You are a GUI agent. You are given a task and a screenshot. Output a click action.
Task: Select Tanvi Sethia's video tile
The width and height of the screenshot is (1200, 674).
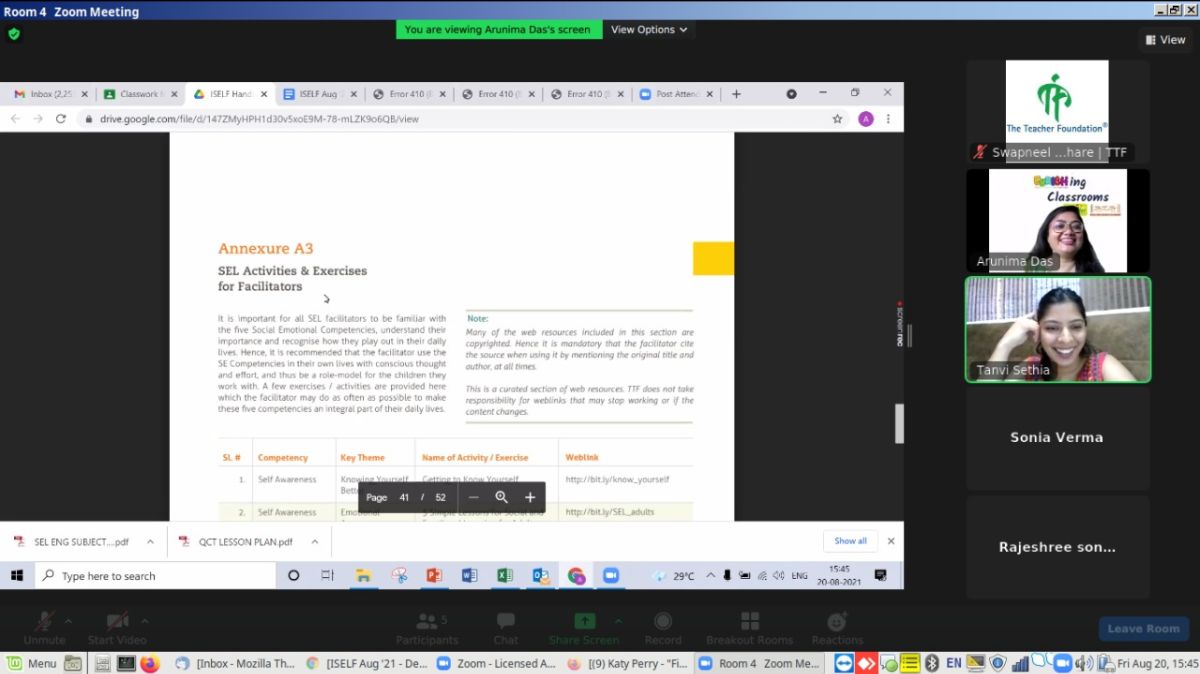(x=1057, y=329)
